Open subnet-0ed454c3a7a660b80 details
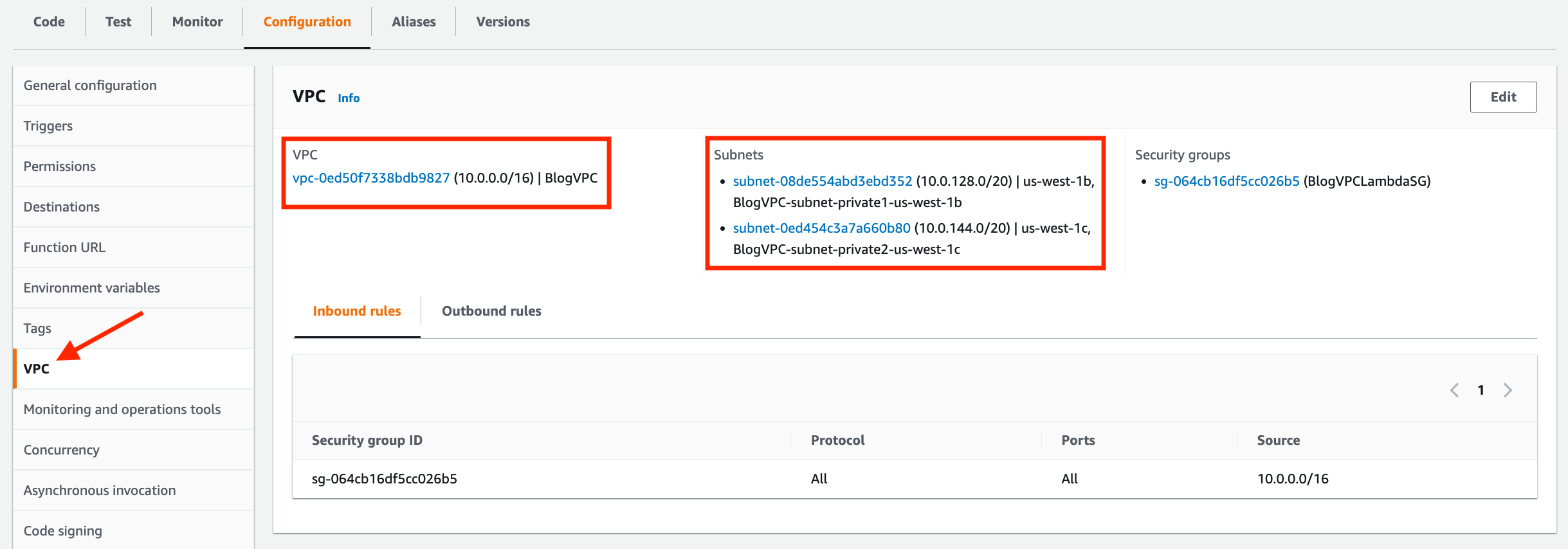Screen dimensions: 1568x549 tap(821, 228)
